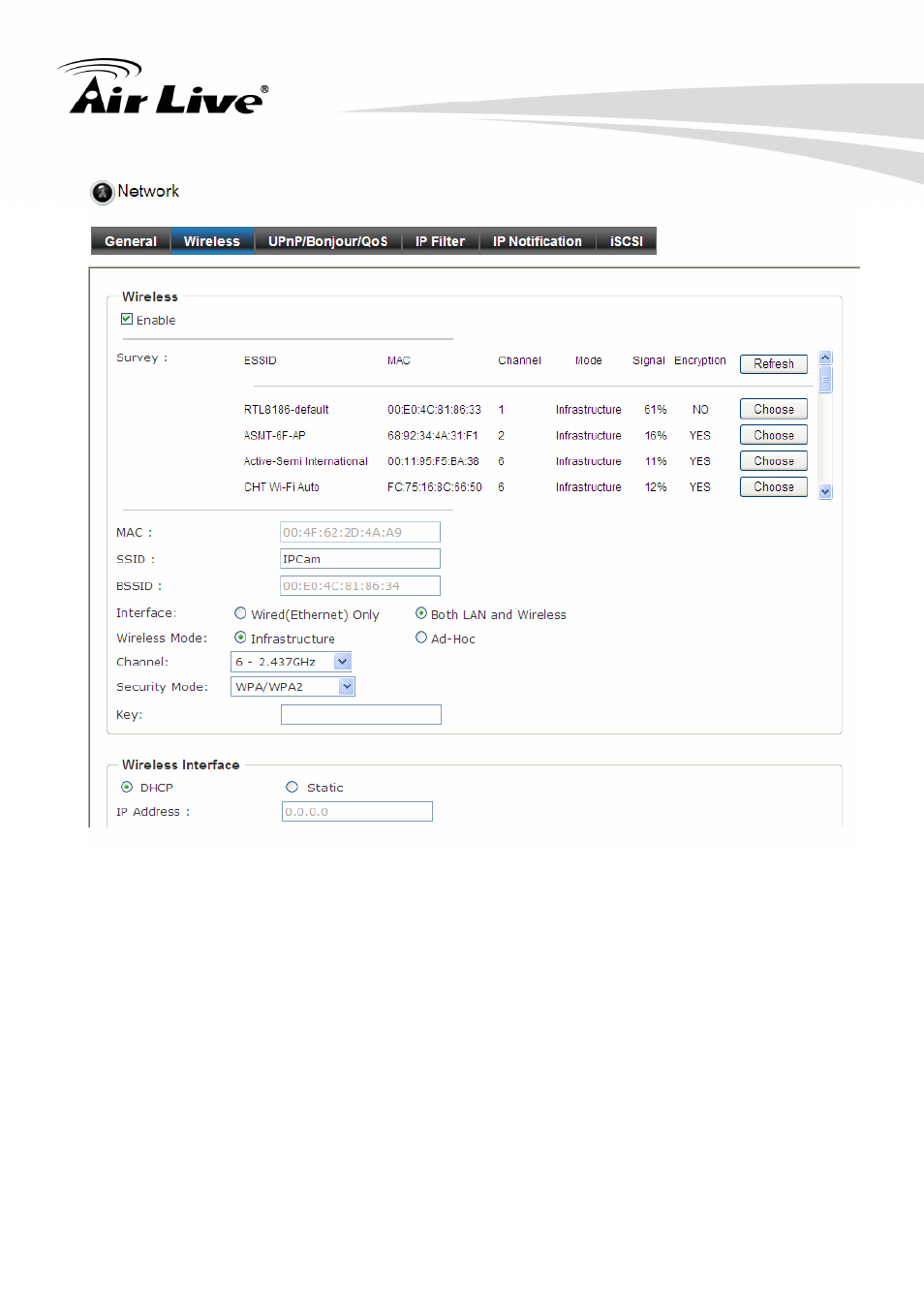Click the IP Address field
Viewport: 924px width, 1308px height.
[x=357, y=811]
